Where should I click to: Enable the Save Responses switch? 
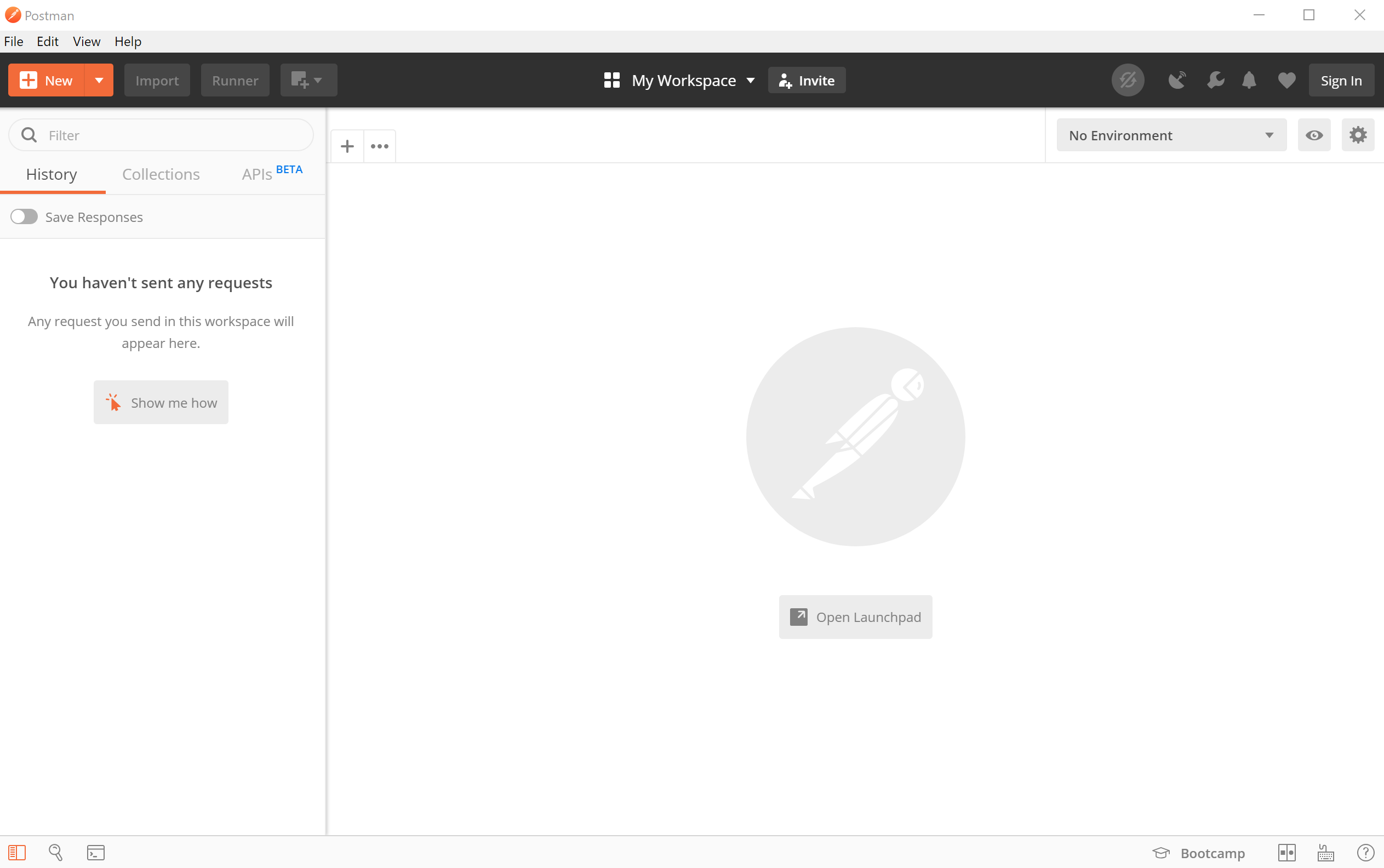pos(24,217)
